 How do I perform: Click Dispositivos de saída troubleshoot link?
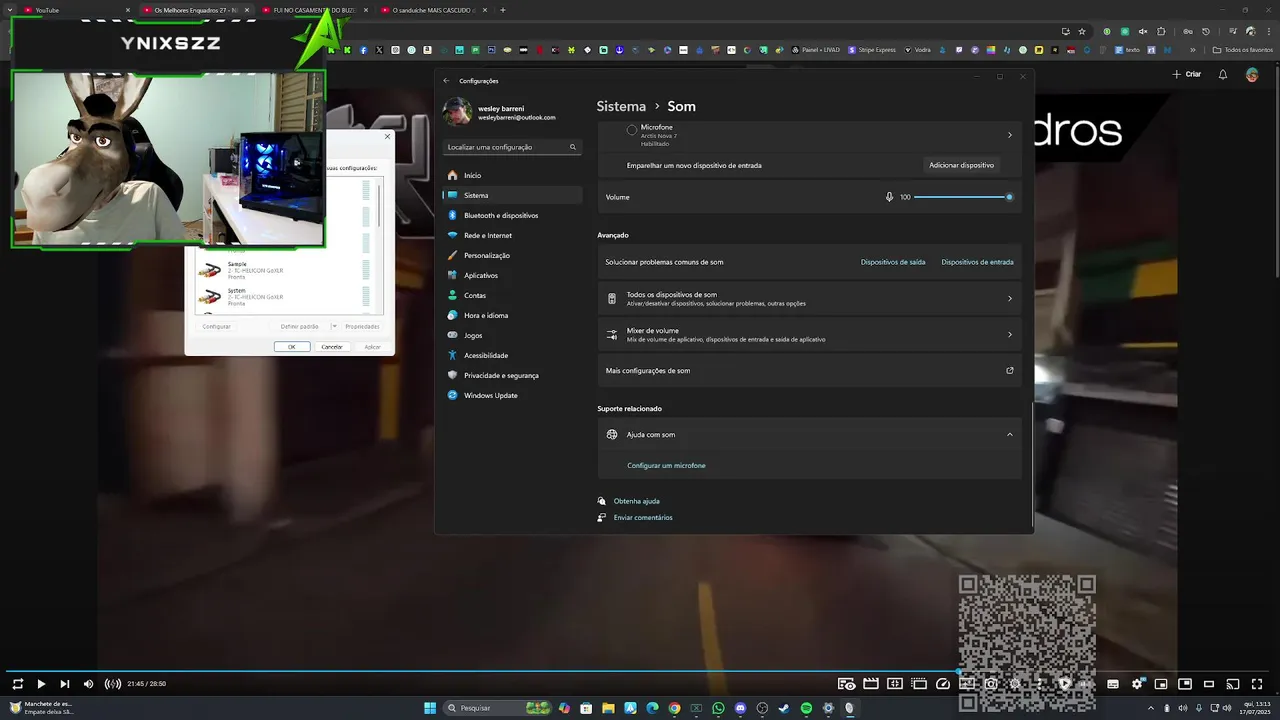point(893,262)
